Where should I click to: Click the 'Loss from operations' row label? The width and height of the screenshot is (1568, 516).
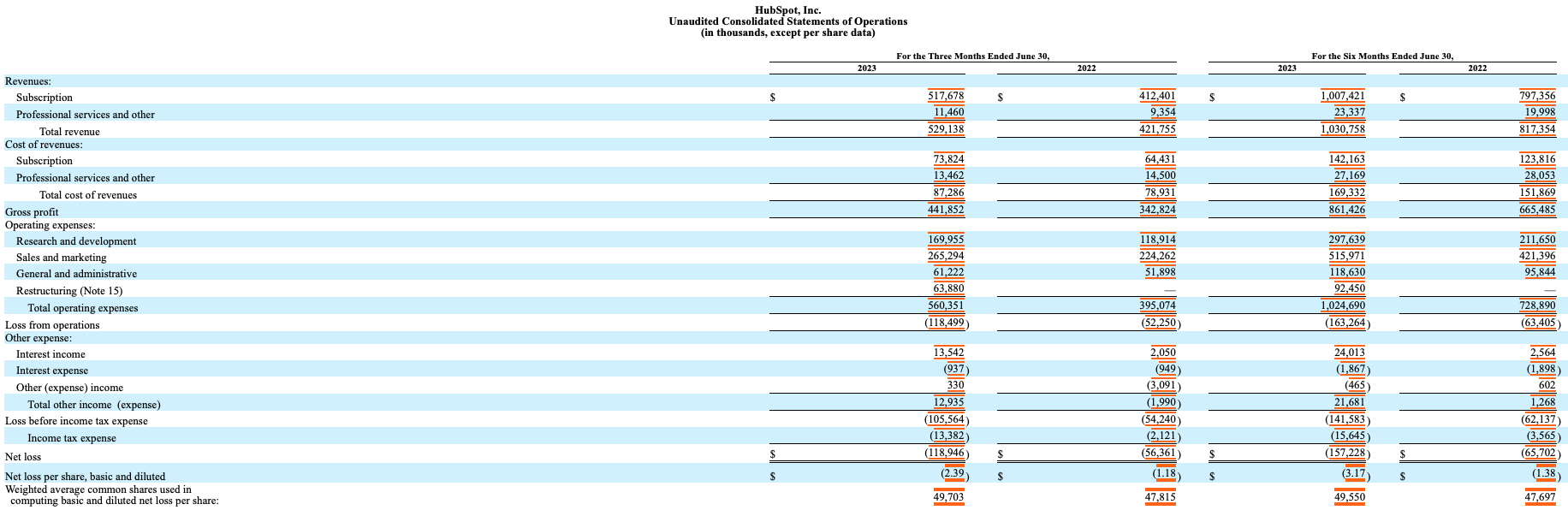coord(52,325)
